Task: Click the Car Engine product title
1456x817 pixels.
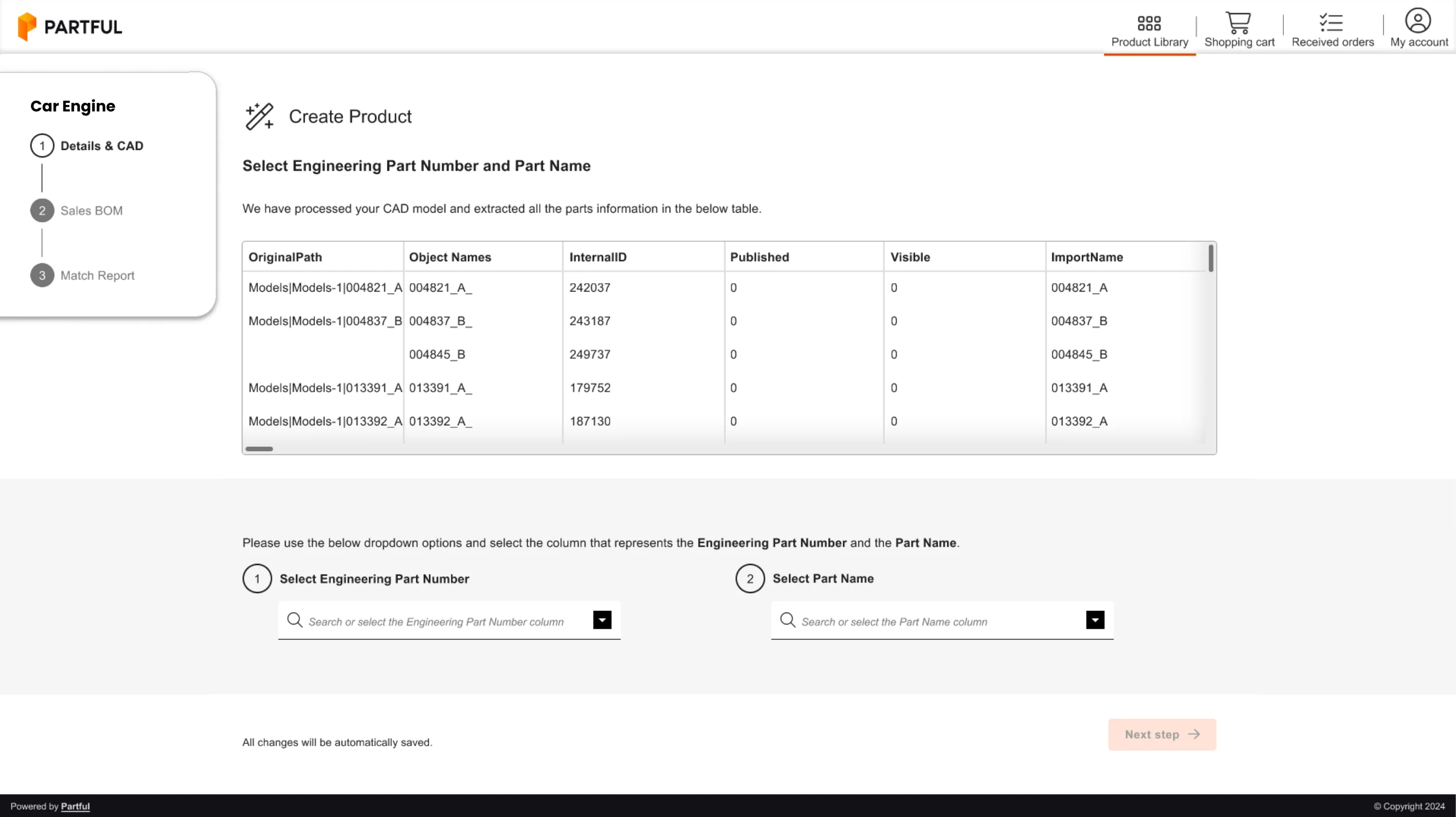Action: pyautogui.click(x=73, y=106)
